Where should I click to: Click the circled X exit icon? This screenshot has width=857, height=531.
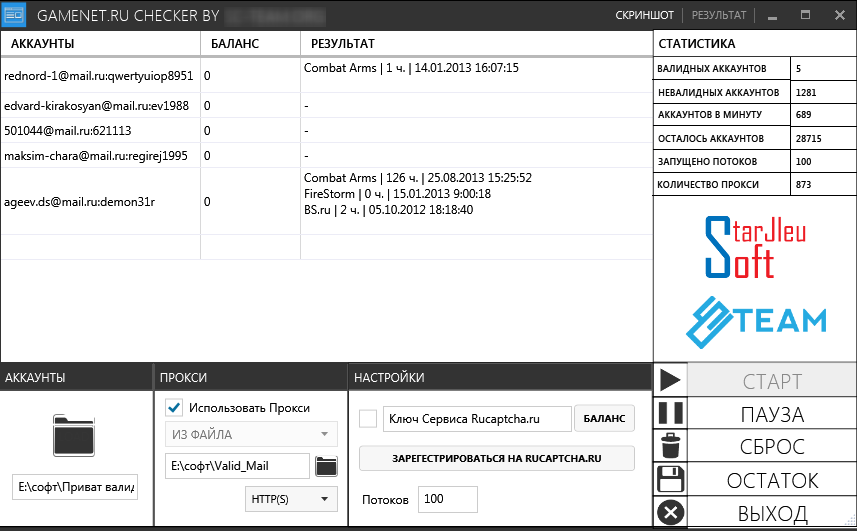coord(671,513)
